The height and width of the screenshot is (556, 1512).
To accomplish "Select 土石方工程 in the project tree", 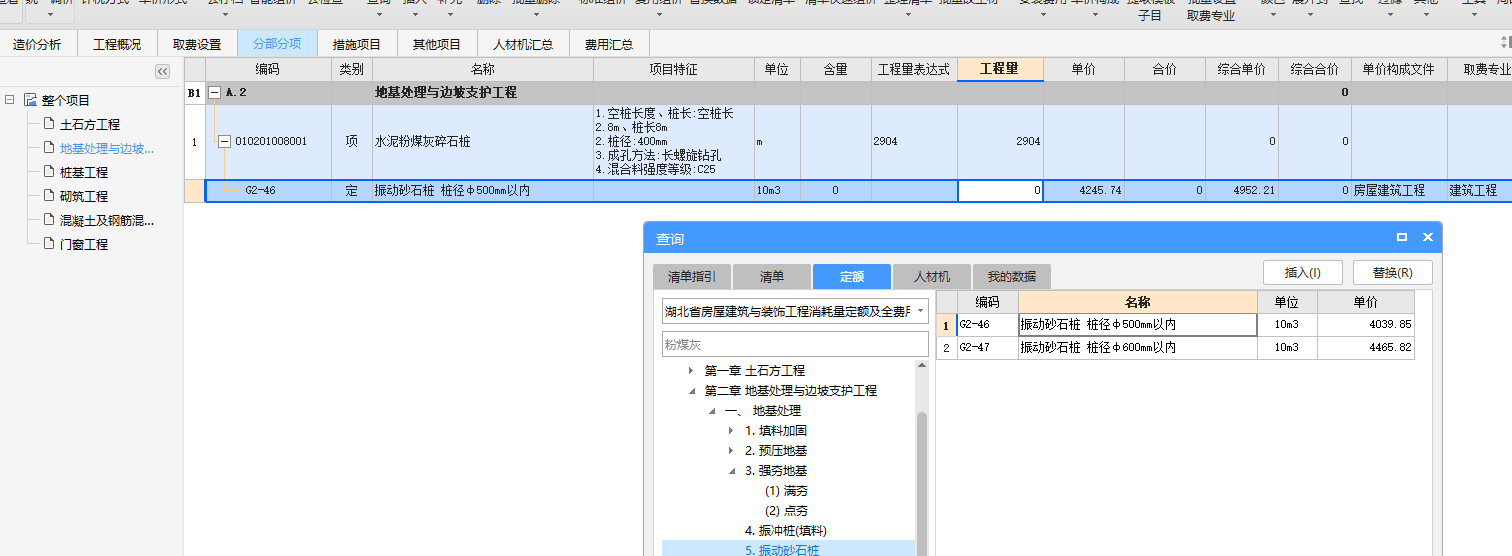I will 90,125.
